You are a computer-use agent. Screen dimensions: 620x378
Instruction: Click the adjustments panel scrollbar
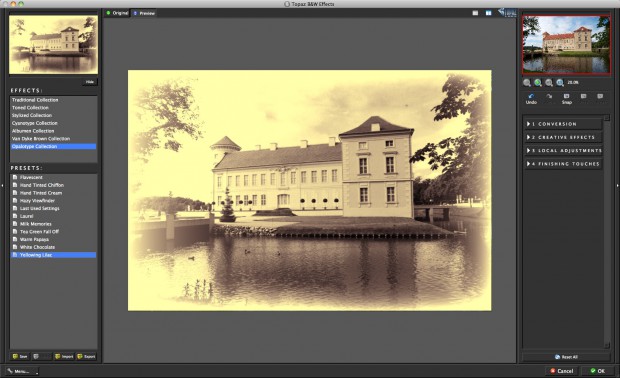click(607, 231)
